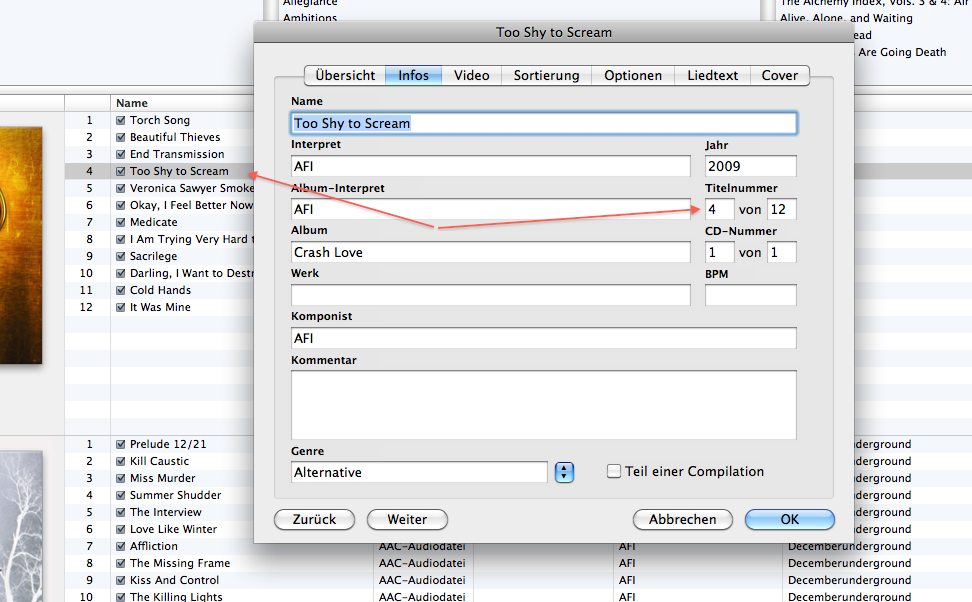This screenshot has height=602, width=972.
Task: Toggle the Miss Murder checkbox
Action: [x=121, y=478]
